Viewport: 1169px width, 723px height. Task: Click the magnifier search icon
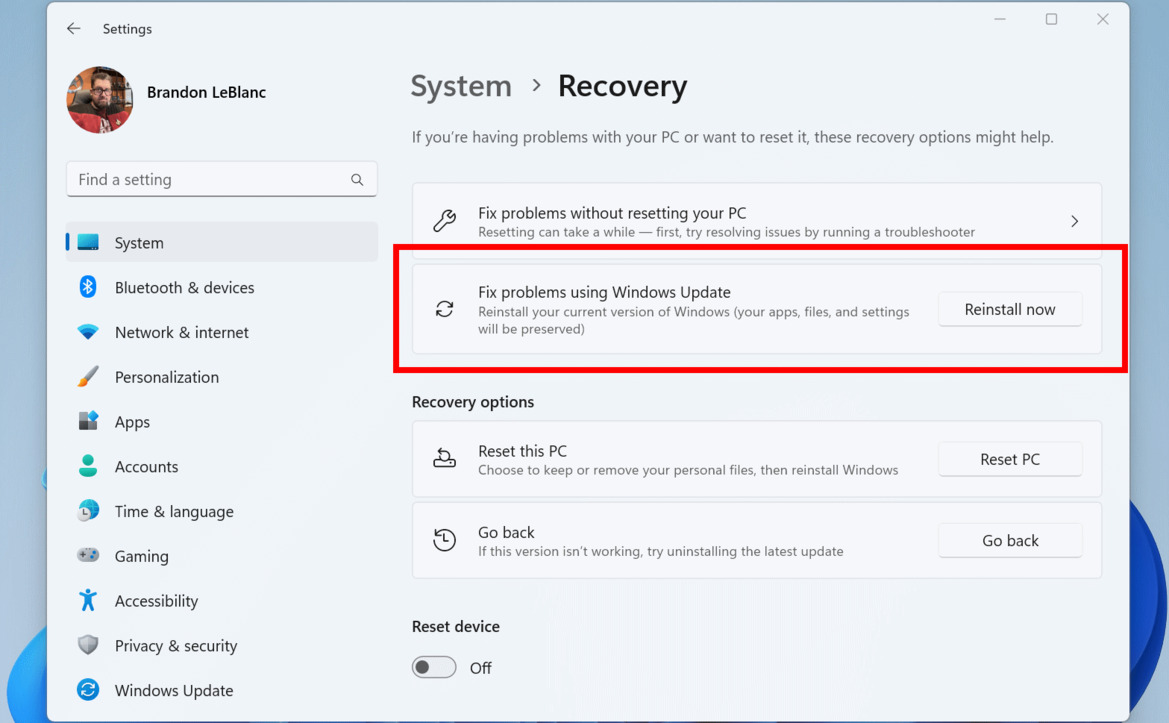click(357, 180)
